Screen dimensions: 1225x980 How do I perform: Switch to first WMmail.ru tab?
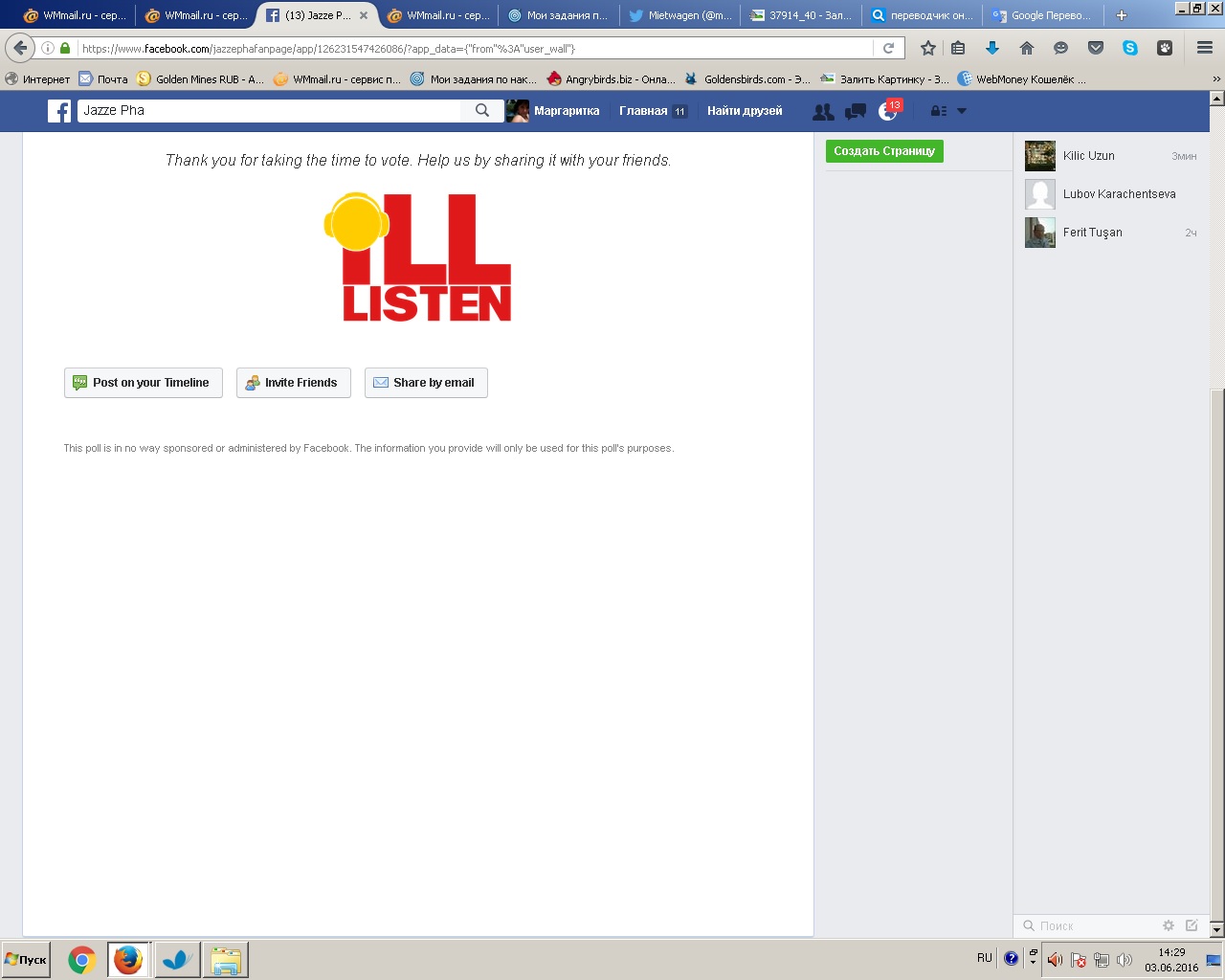(73, 15)
